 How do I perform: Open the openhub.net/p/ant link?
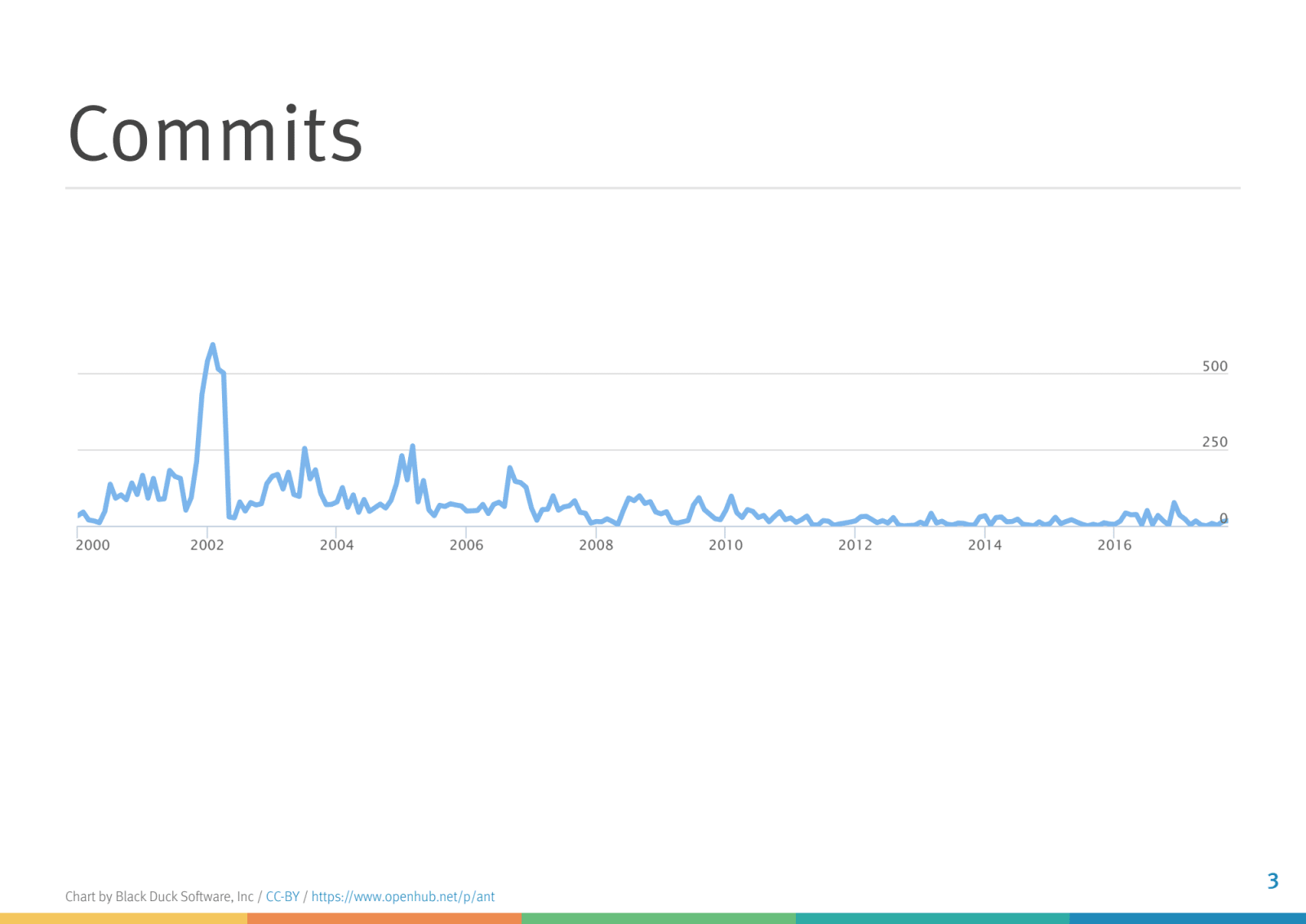click(x=403, y=896)
